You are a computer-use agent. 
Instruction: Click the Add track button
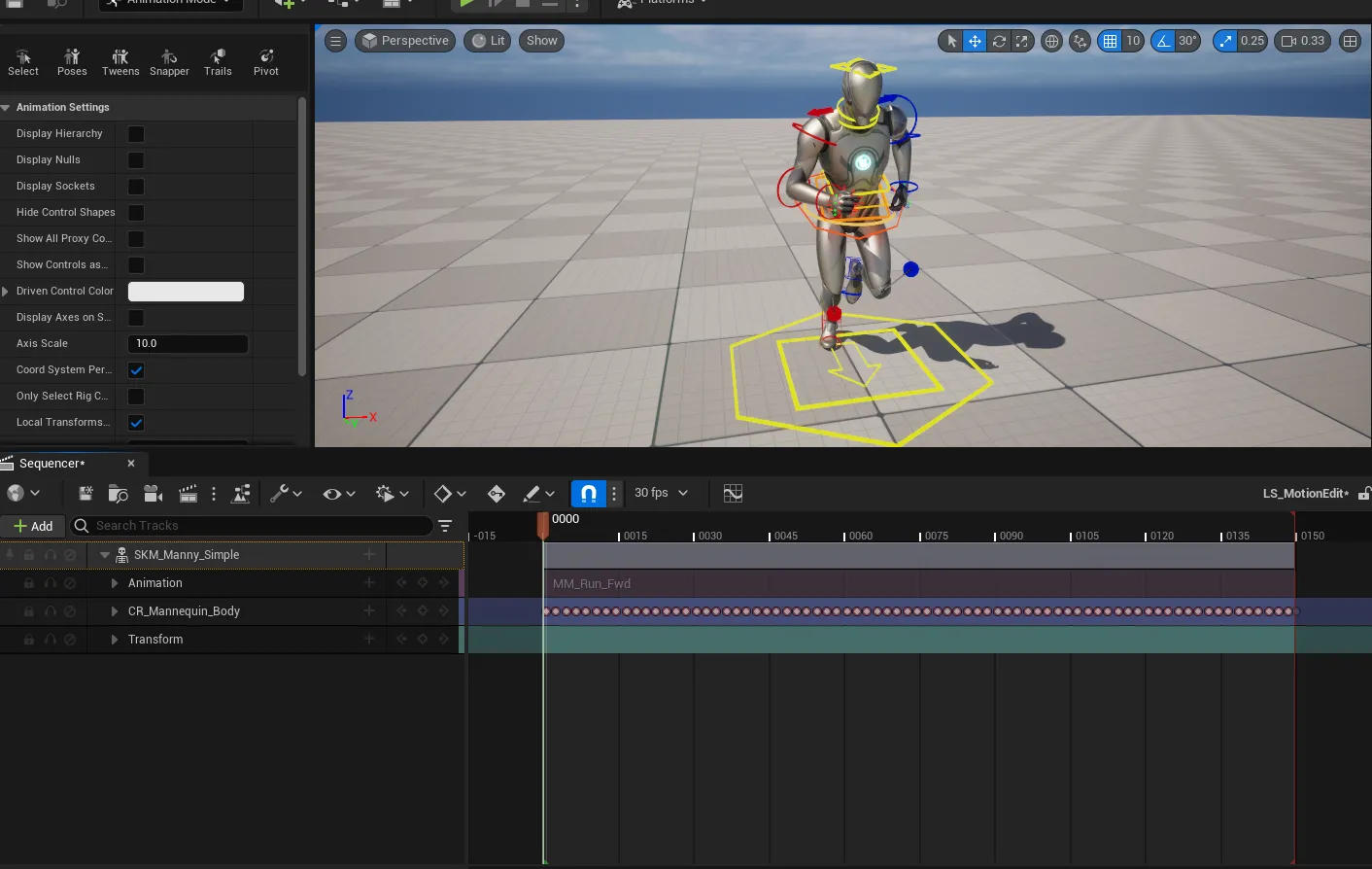pos(33,526)
